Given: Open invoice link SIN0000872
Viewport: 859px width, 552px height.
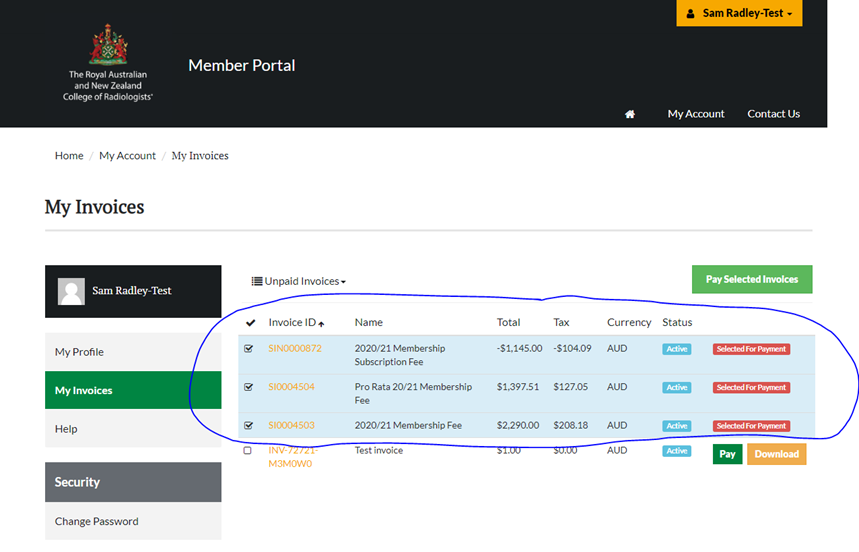Looking at the screenshot, I should click(295, 349).
